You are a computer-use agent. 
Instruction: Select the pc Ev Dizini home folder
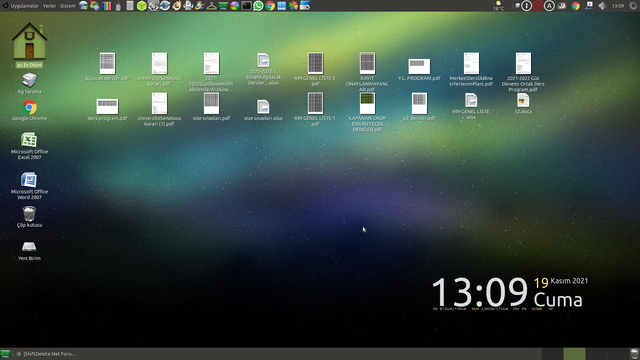pyautogui.click(x=29, y=45)
